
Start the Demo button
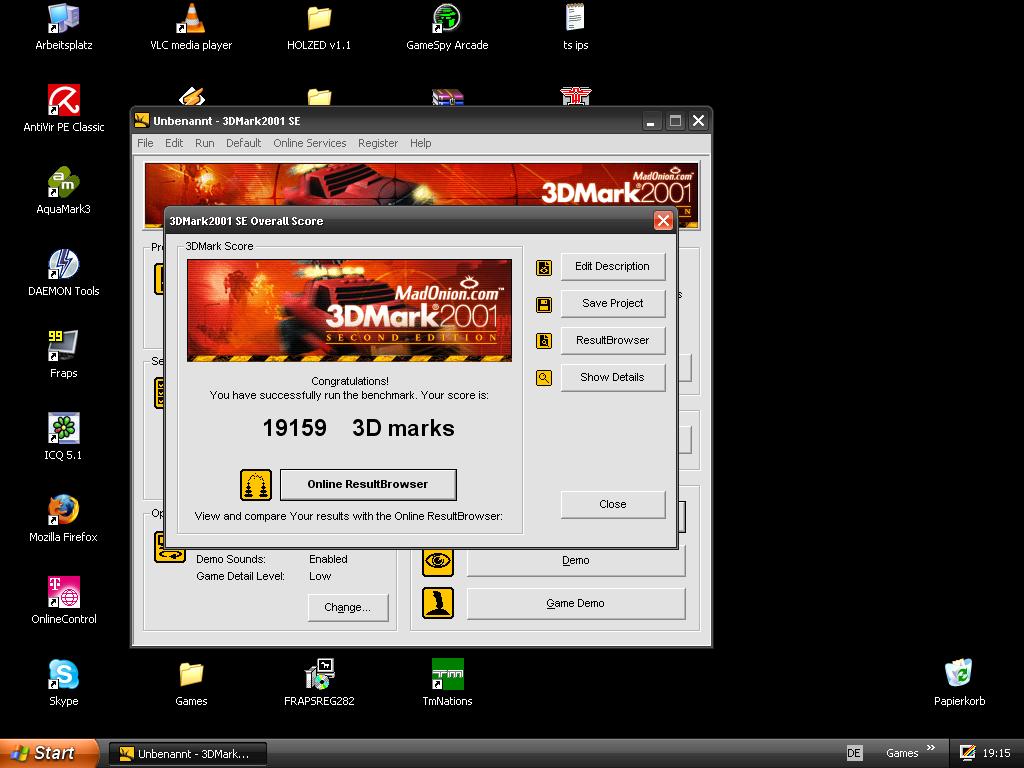pyautogui.click(x=575, y=561)
